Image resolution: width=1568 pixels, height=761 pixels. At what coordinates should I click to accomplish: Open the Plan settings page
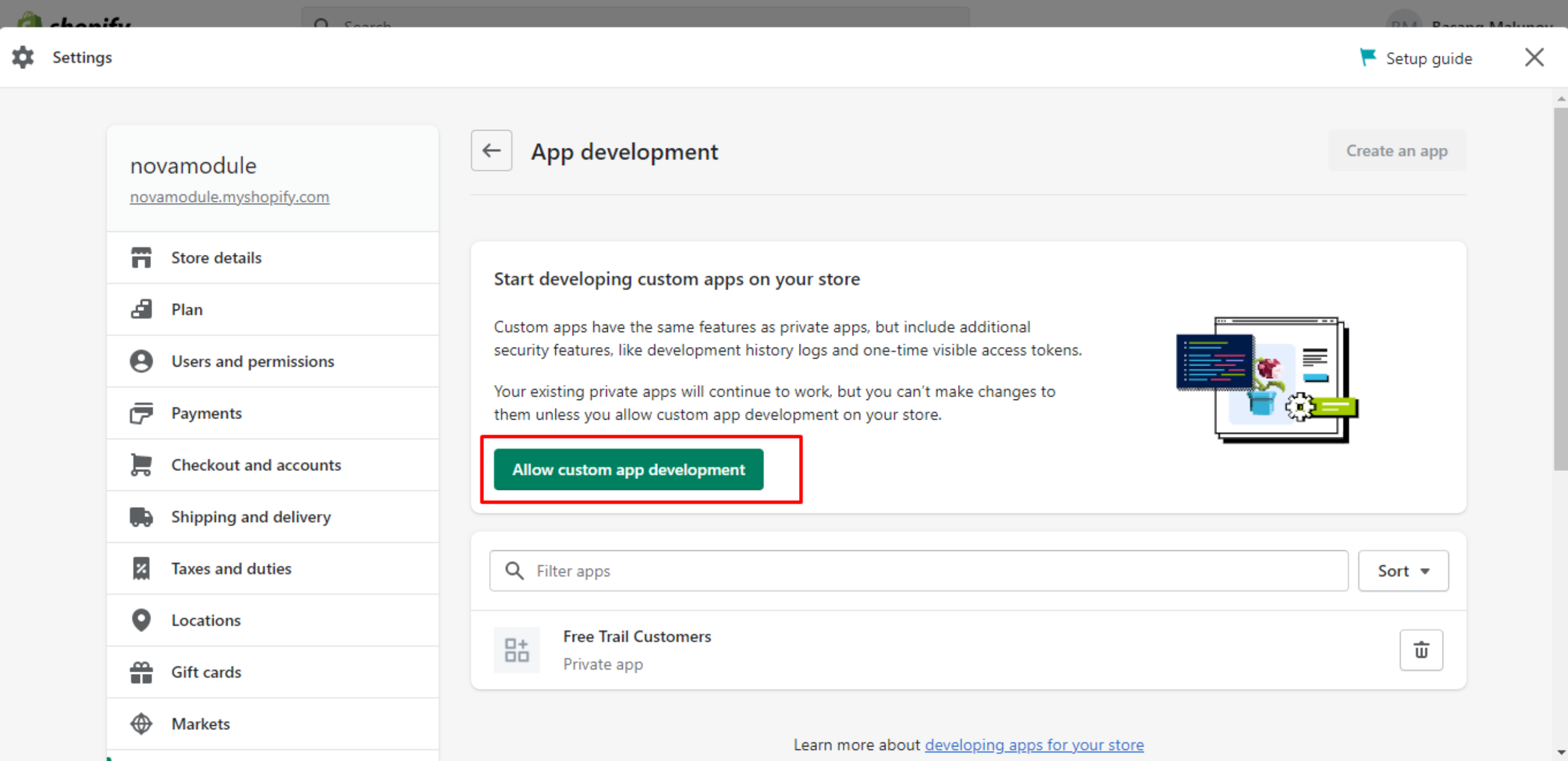(273, 309)
